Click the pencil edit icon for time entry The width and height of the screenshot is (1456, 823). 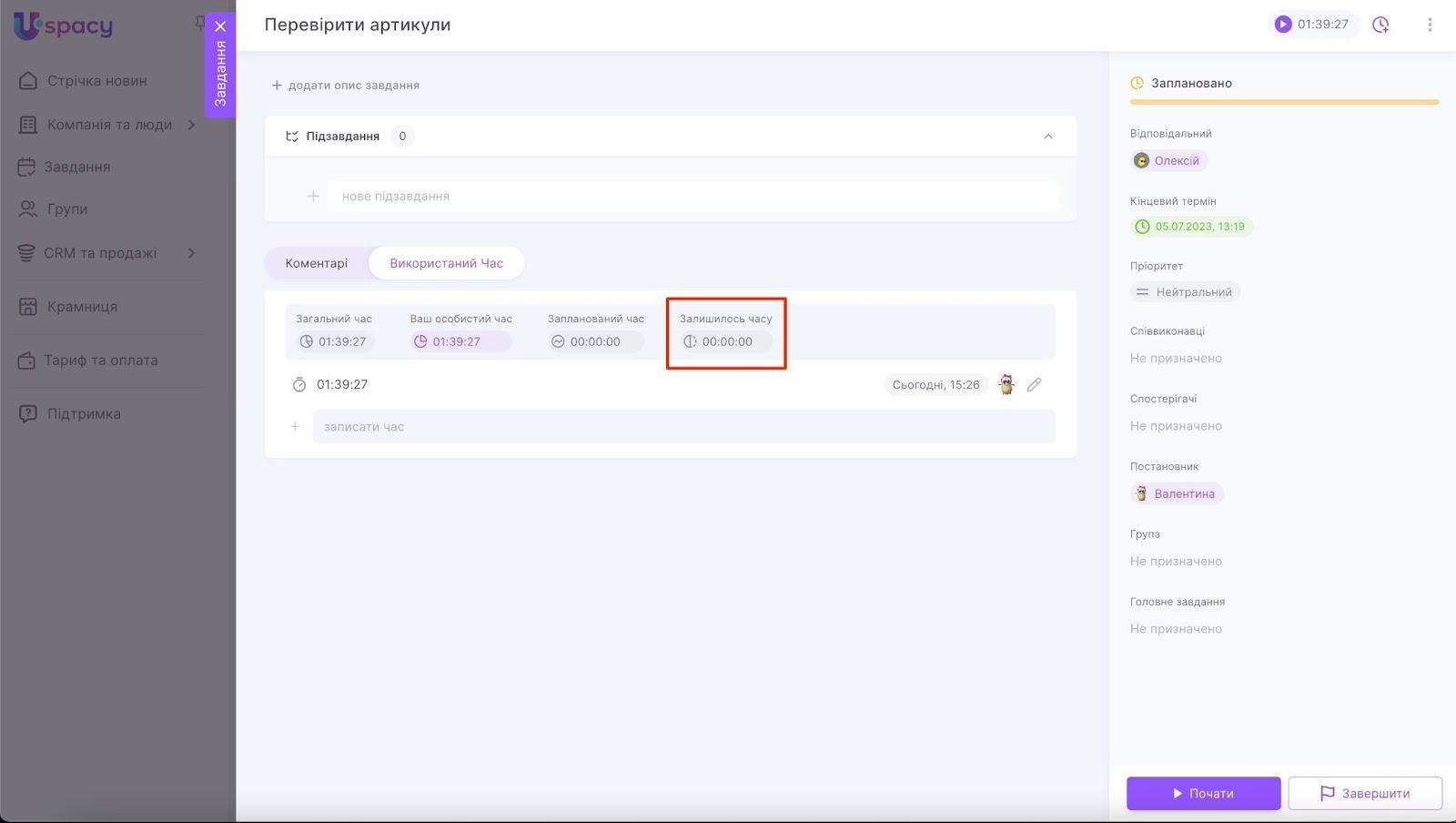[1034, 385]
